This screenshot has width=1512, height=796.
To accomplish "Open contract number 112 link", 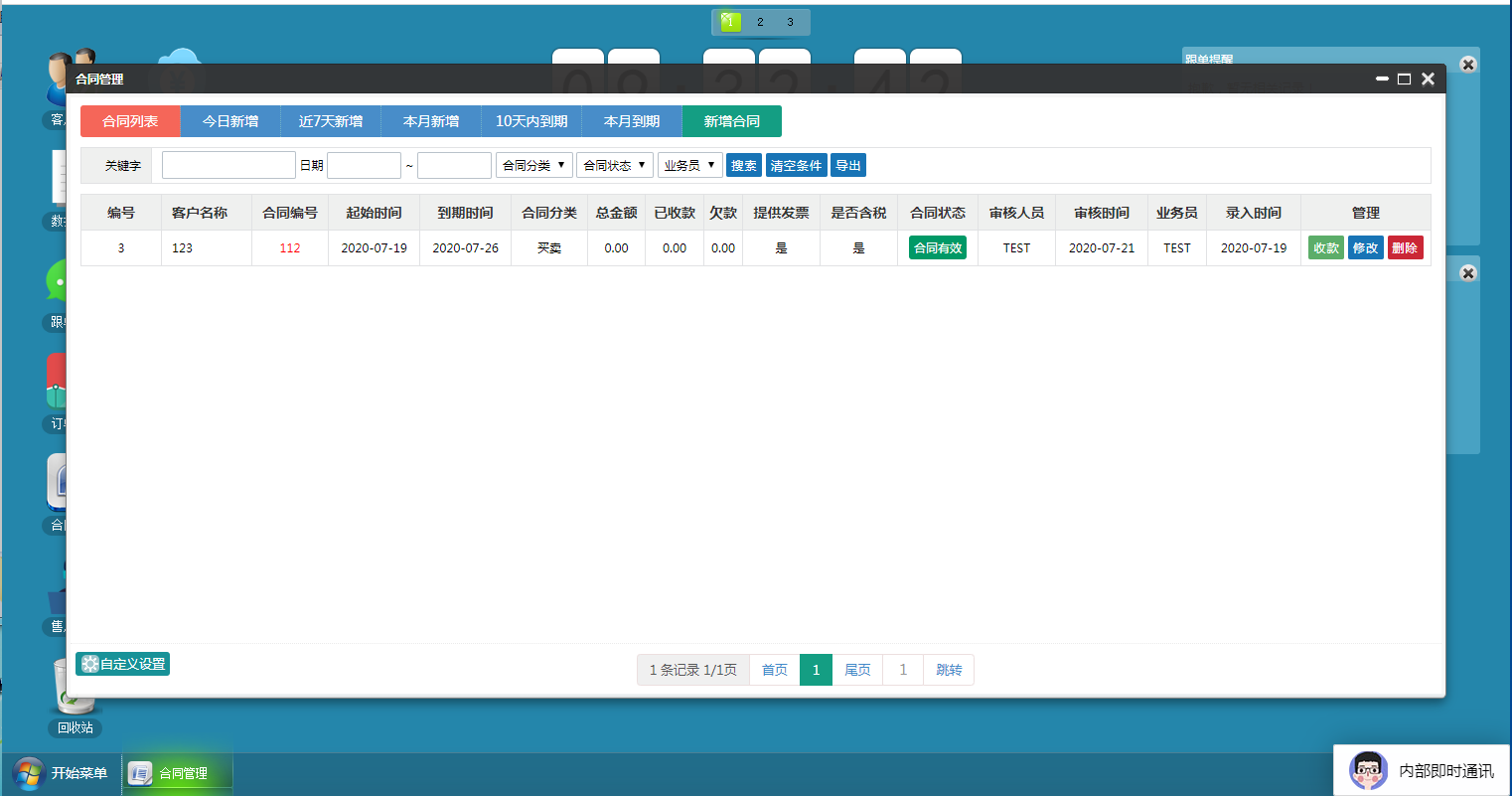I will (x=290, y=247).
